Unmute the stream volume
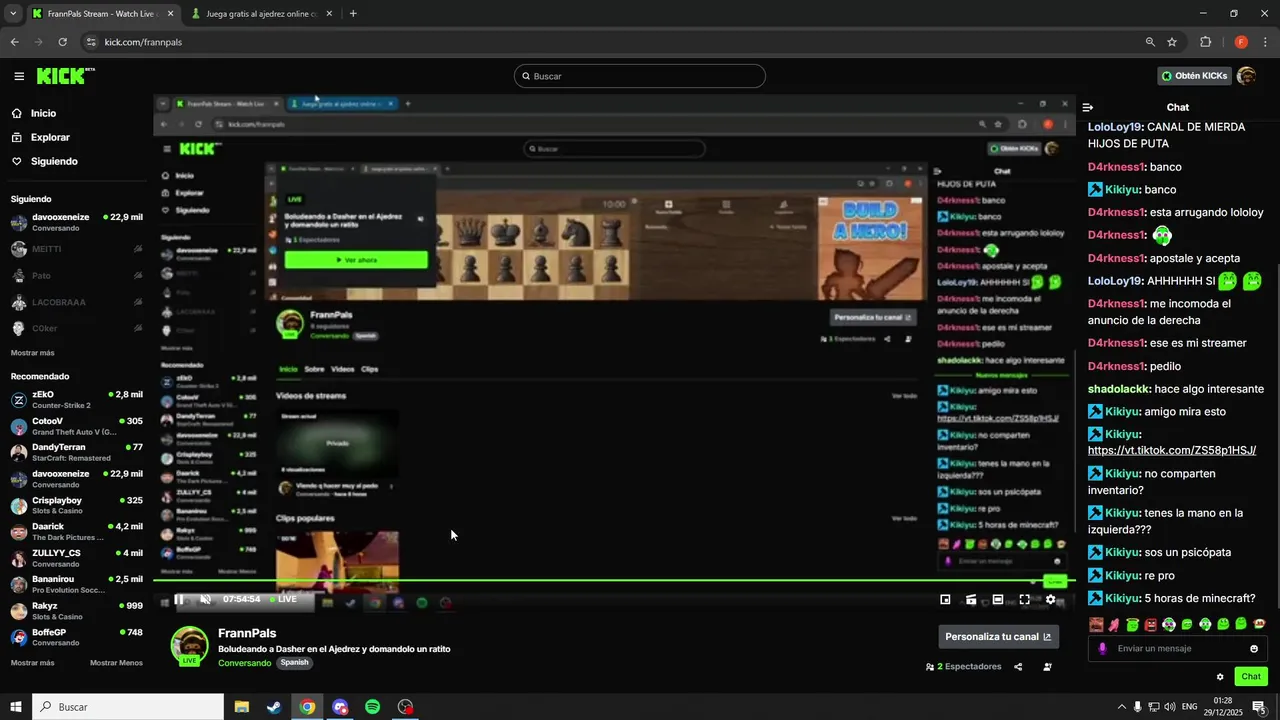 (x=205, y=600)
